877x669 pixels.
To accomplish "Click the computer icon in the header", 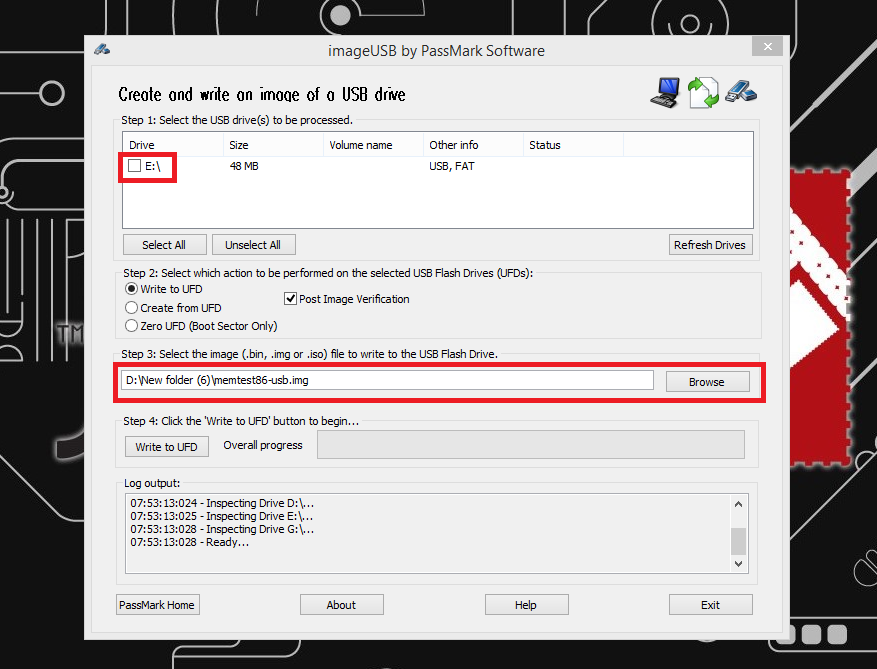I will click(x=665, y=92).
